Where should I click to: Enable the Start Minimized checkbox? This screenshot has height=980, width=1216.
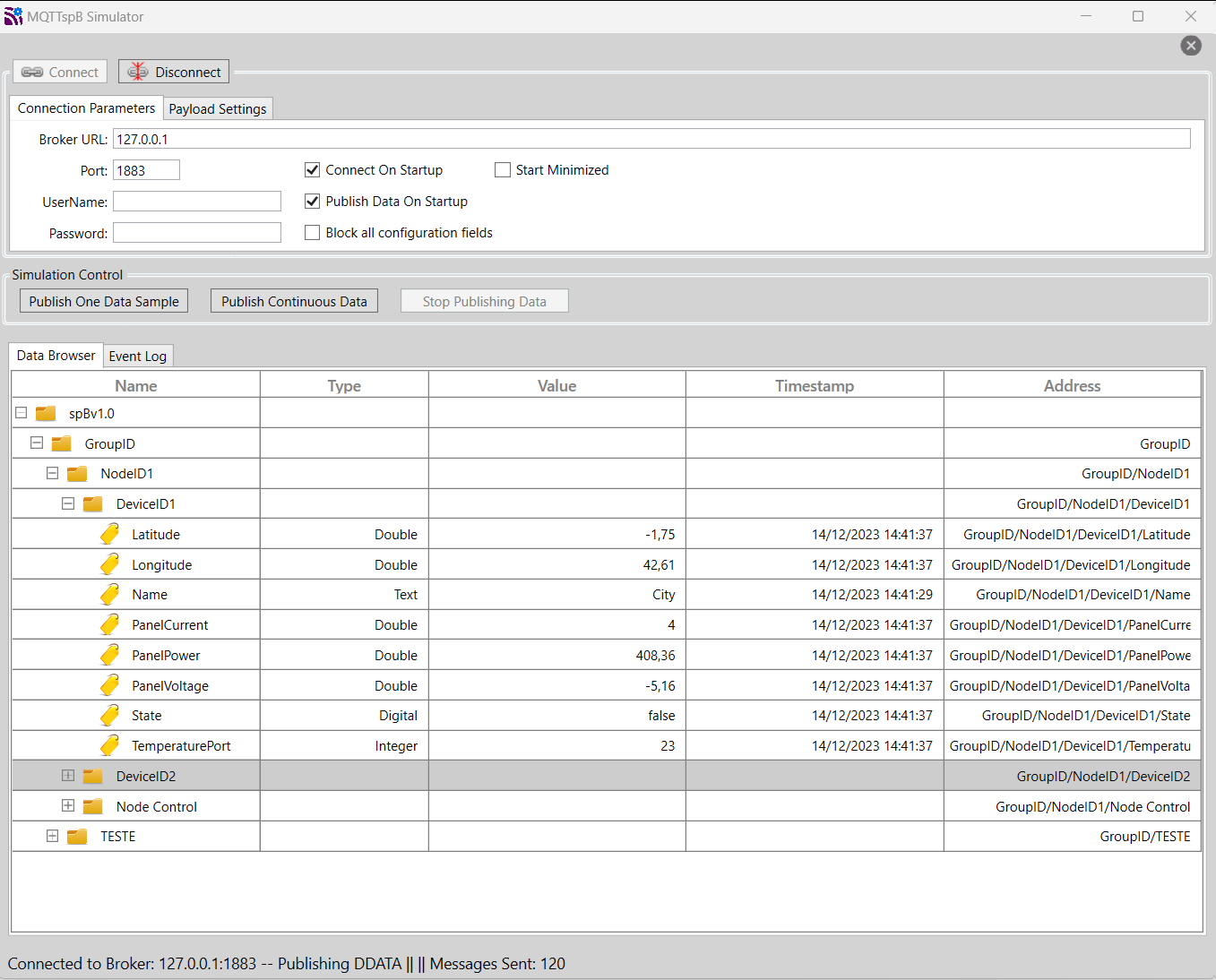click(503, 170)
